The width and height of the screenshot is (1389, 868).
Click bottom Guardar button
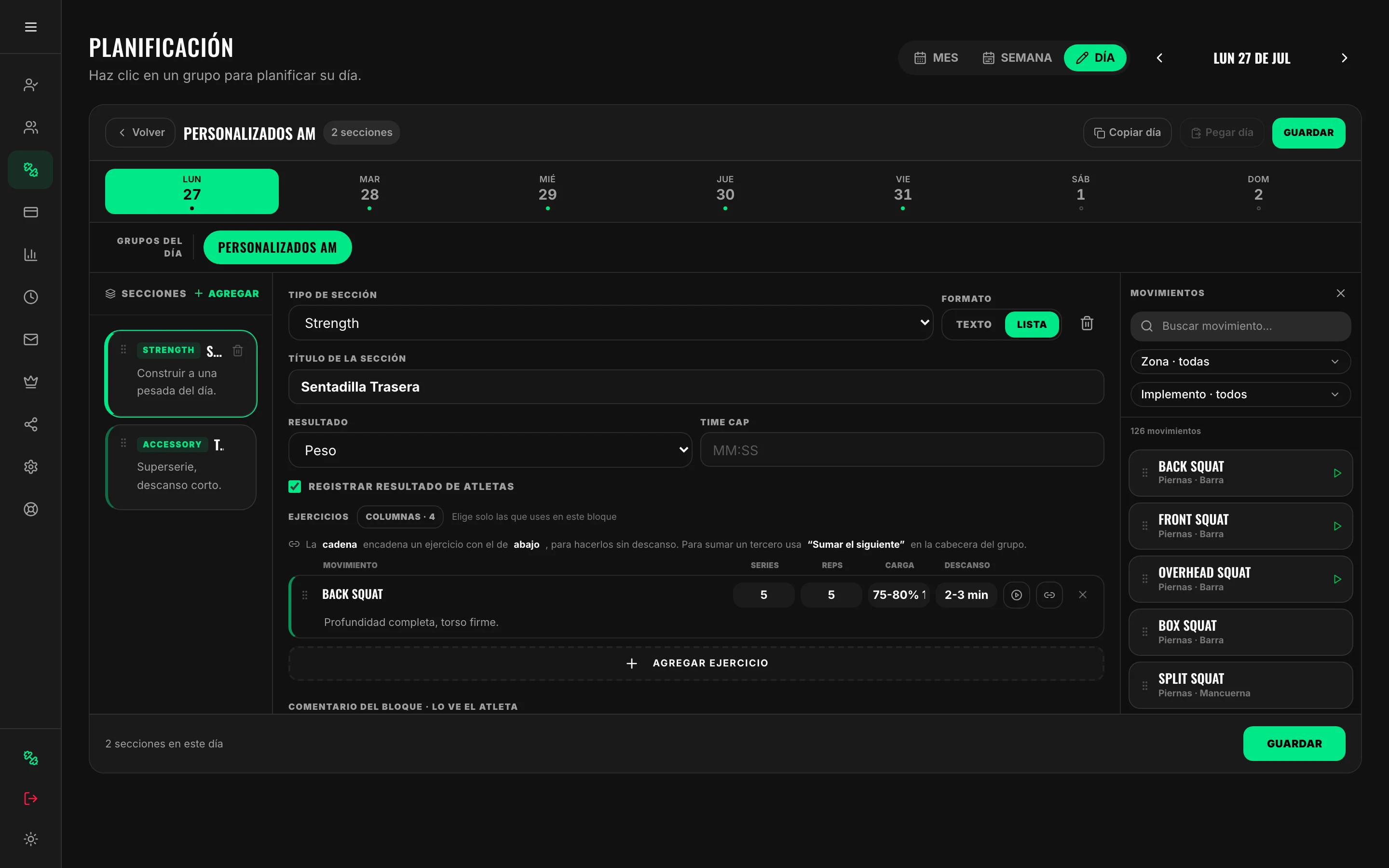click(1294, 744)
